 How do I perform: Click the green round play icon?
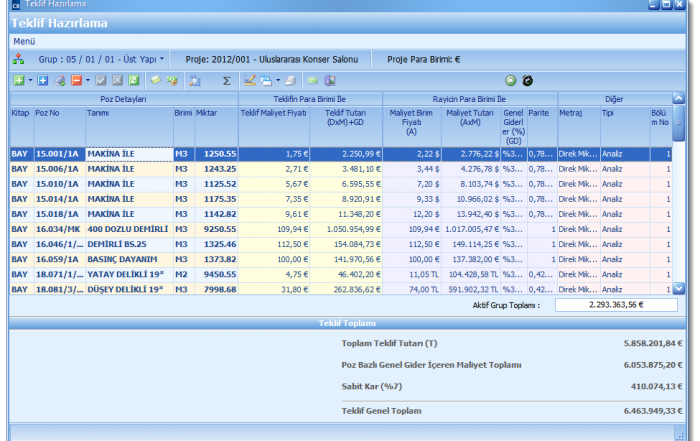click(x=511, y=80)
